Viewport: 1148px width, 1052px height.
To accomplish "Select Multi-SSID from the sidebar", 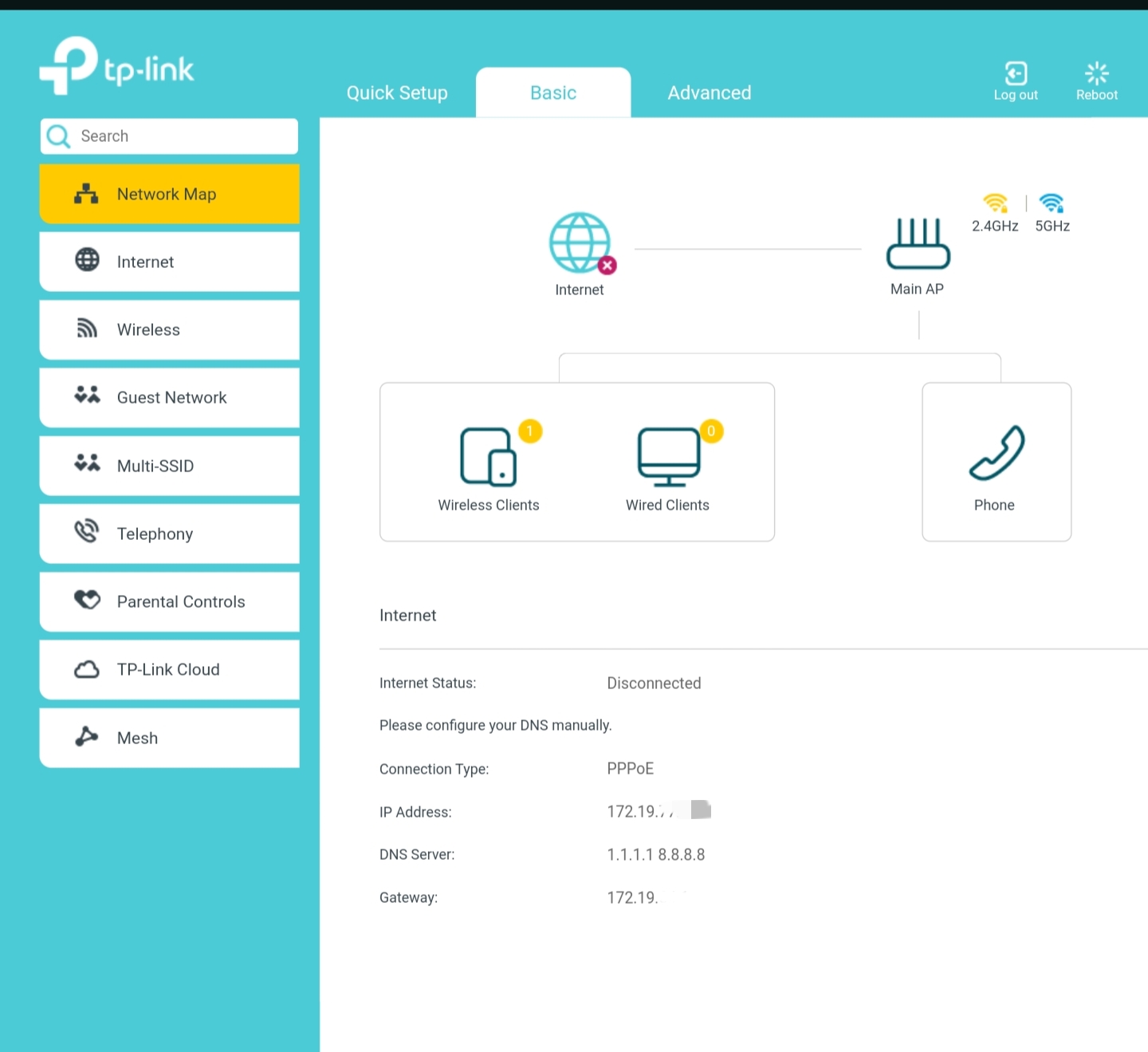I will pyautogui.click(x=169, y=466).
